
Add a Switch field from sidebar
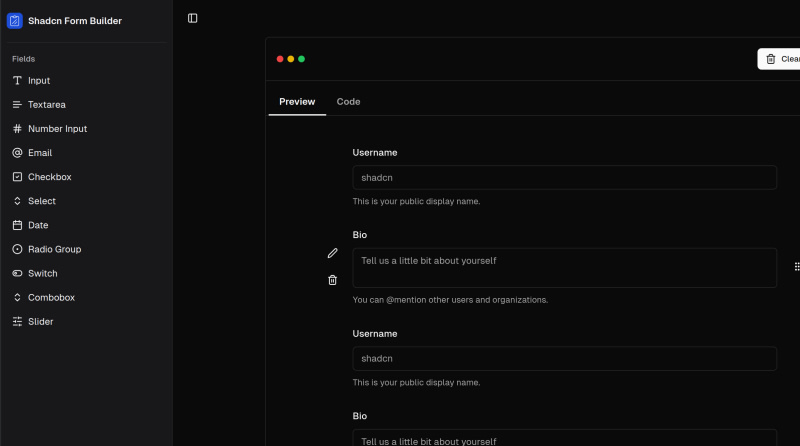pos(42,273)
